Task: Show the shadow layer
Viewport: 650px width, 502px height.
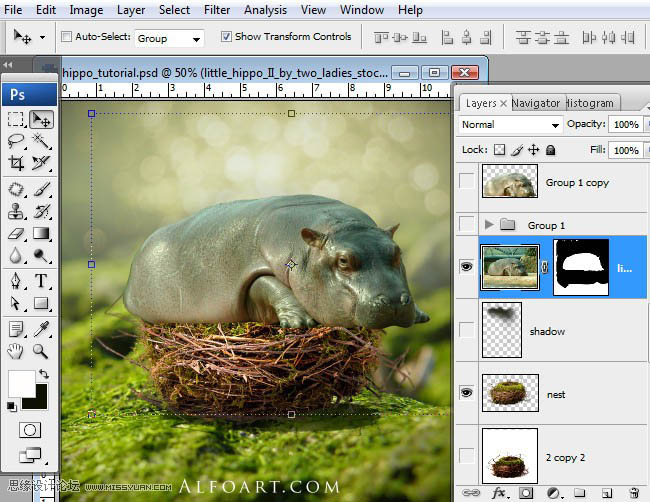Action: pos(466,331)
